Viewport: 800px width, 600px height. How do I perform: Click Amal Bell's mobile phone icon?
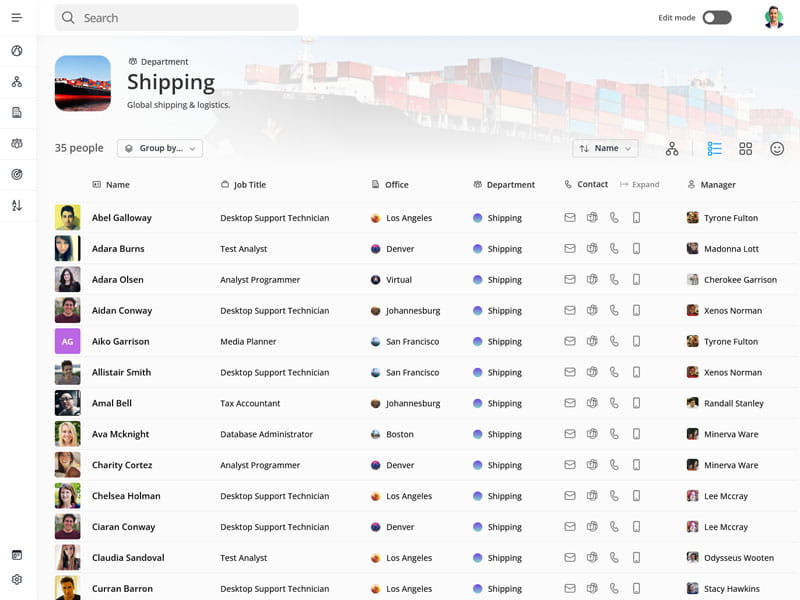(x=636, y=403)
